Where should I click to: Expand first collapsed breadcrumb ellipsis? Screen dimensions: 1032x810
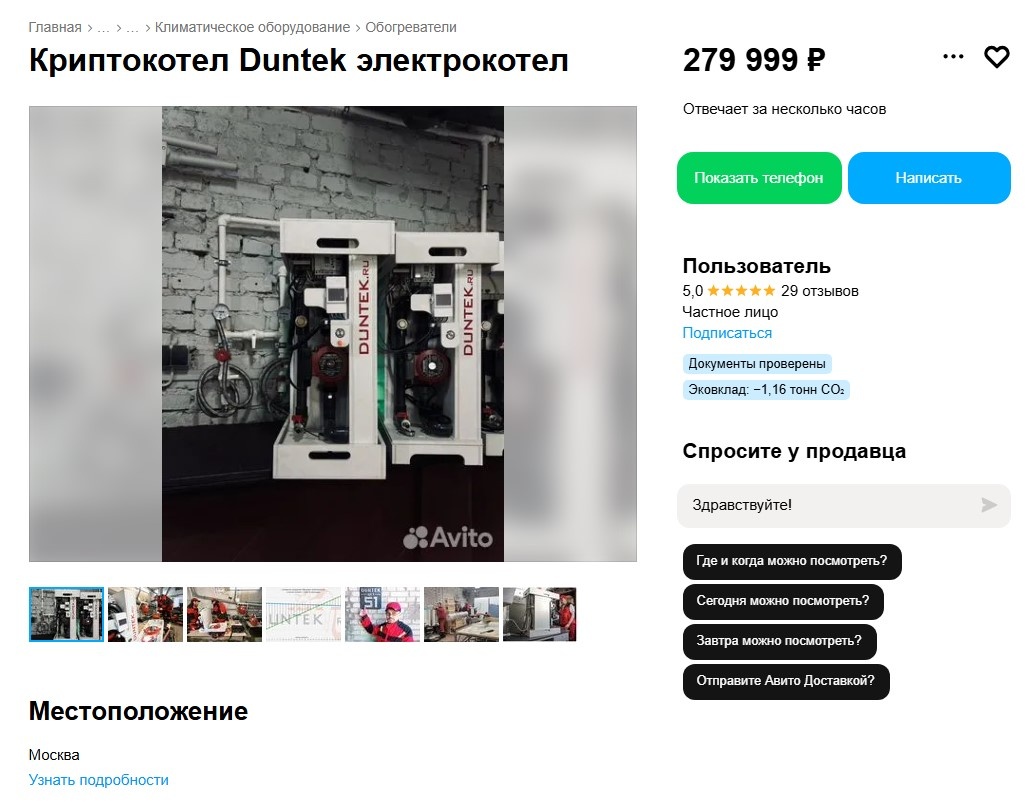103,28
